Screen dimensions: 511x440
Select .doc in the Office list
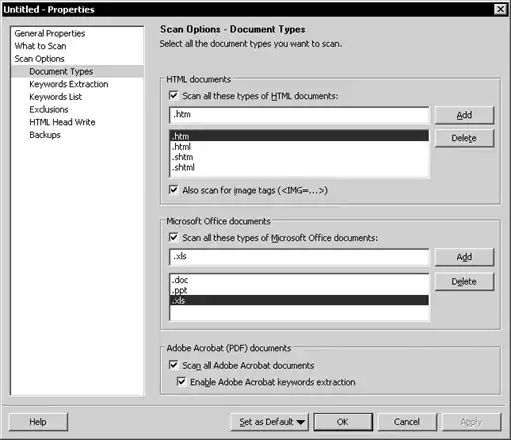coord(299,280)
